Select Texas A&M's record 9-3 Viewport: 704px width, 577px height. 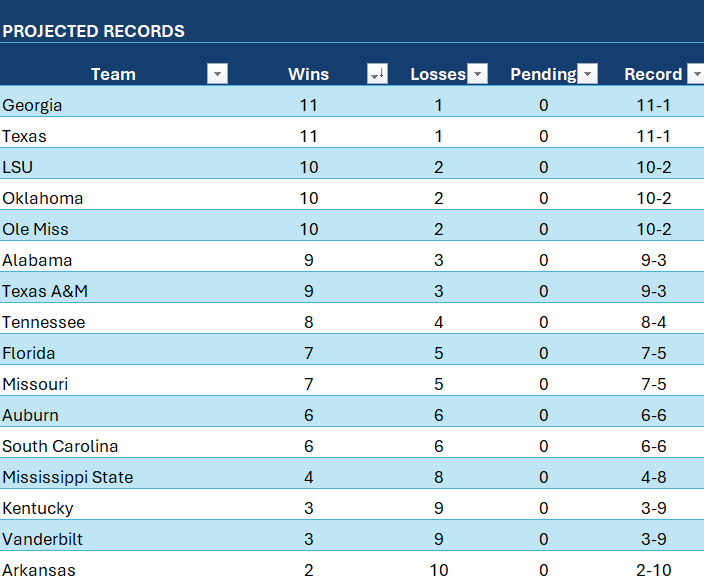653,291
